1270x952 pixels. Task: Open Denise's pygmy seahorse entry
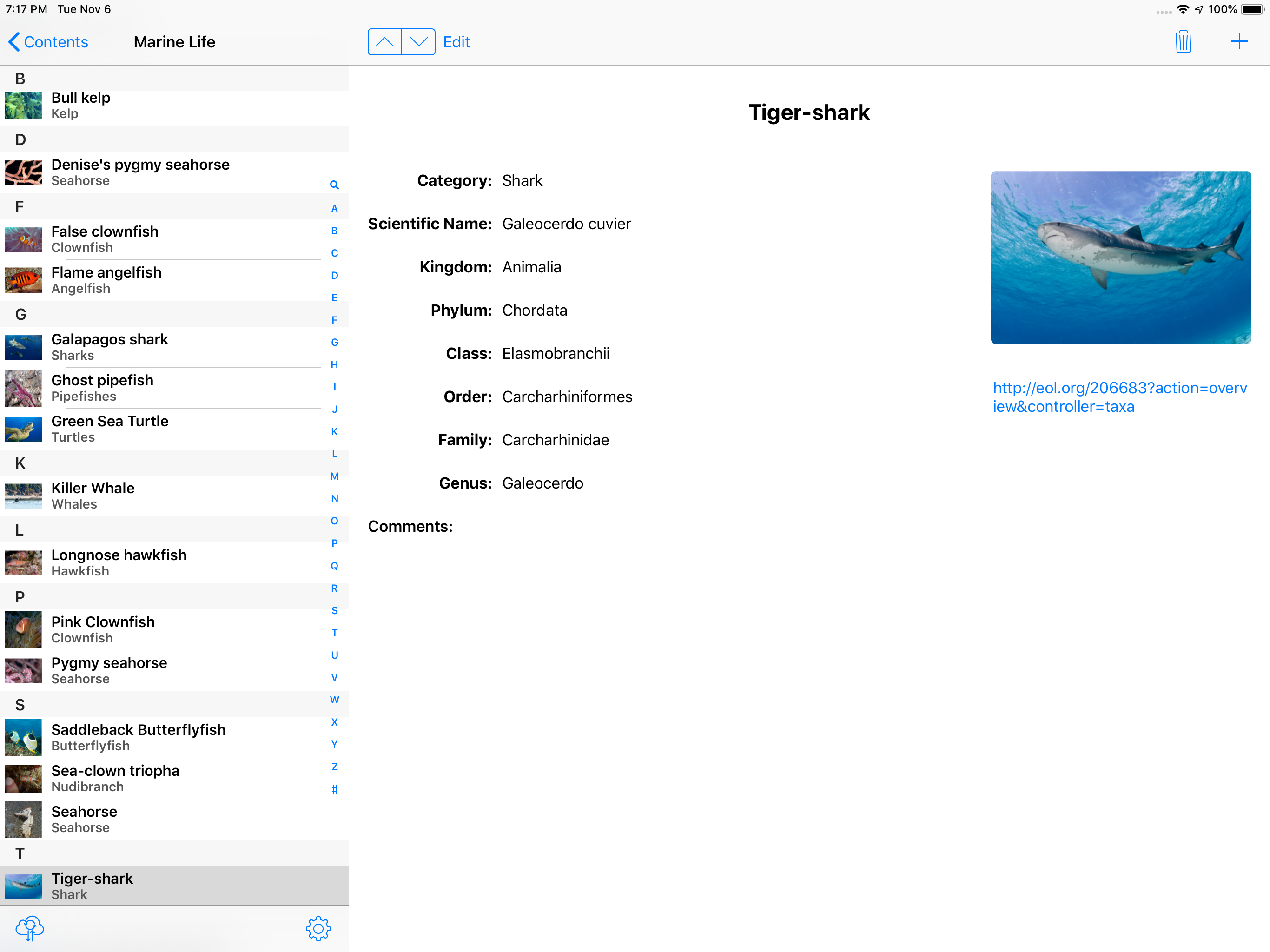pyautogui.click(x=172, y=172)
